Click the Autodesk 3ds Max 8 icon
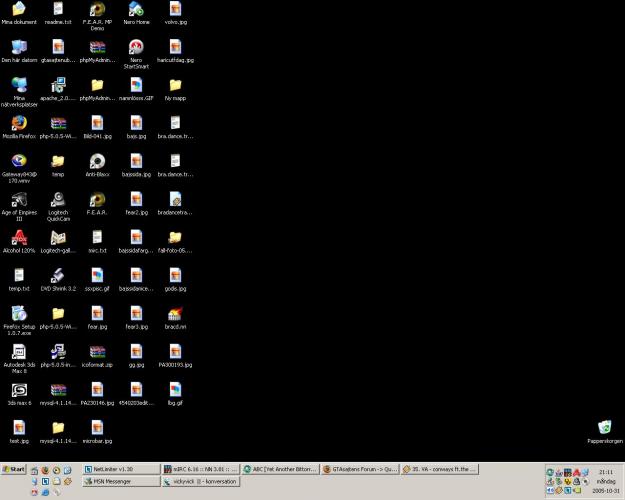625x500 pixels. (19, 352)
